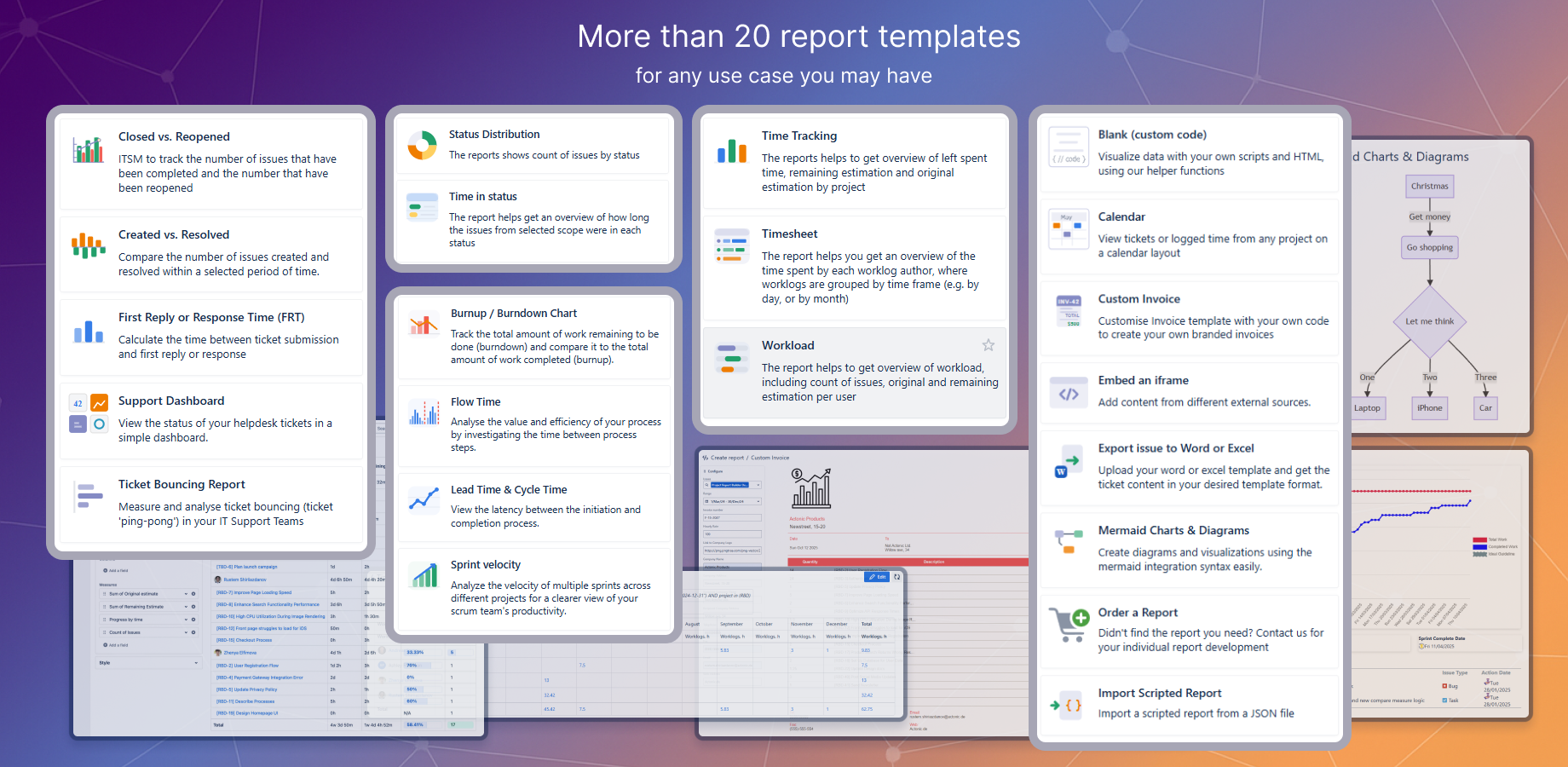Click the Order a Report shopping cart icon
1568x767 pixels.
1068,624
